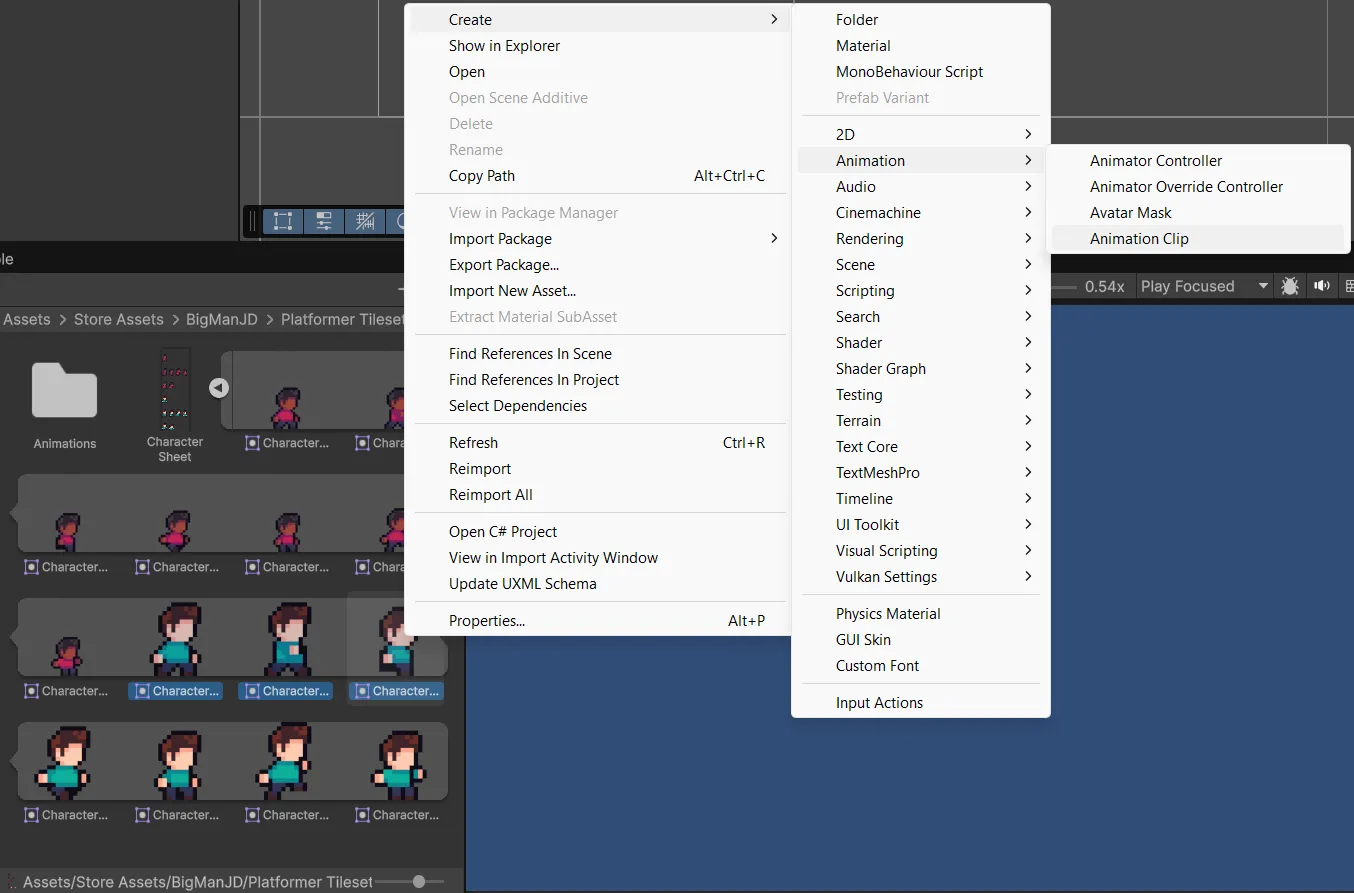This screenshot has height=893, width=1354.
Task: Expand the Cinemachine submenu
Action: pos(920,213)
